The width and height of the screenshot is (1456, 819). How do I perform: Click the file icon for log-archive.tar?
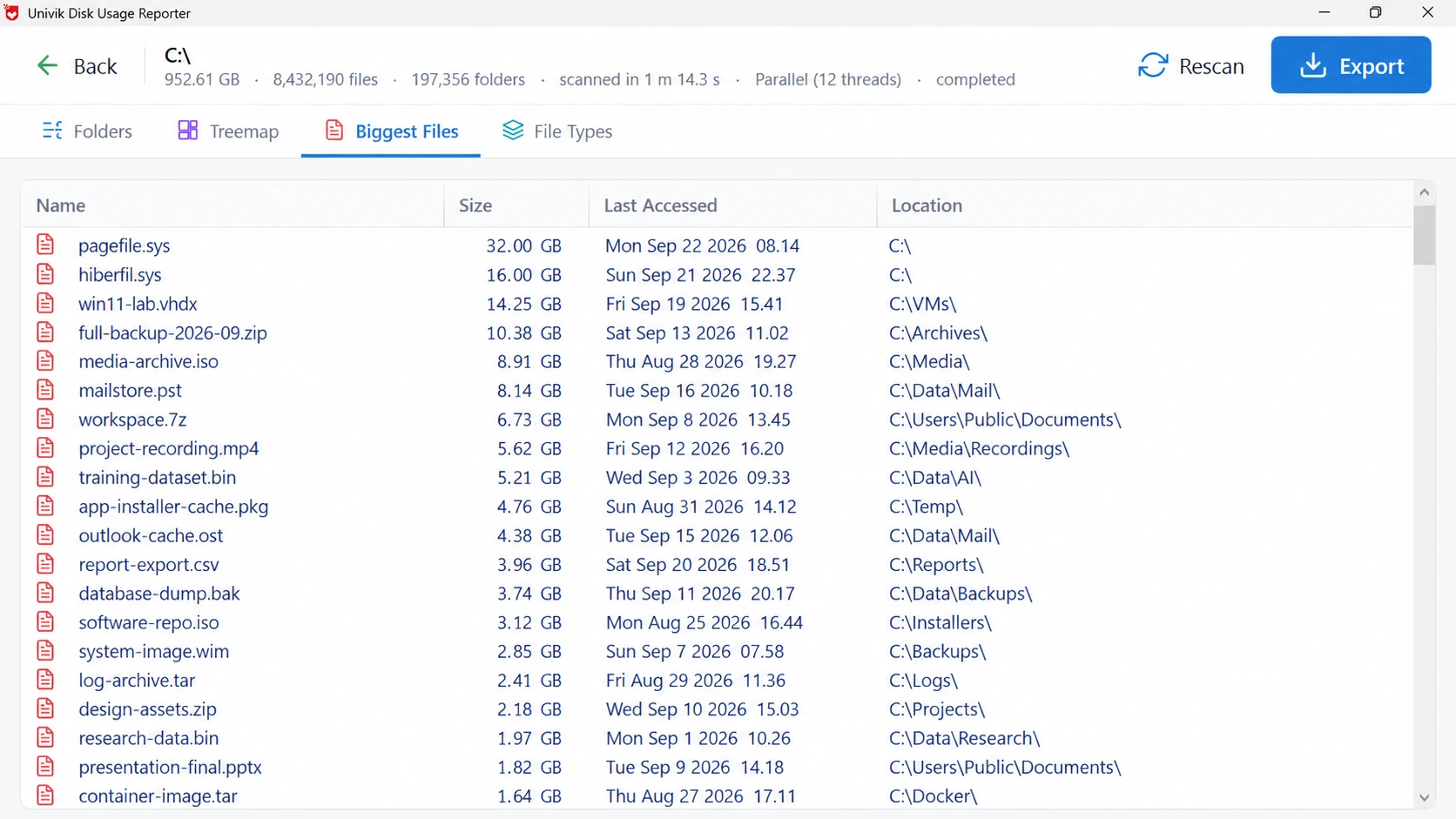click(x=45, y=680)
